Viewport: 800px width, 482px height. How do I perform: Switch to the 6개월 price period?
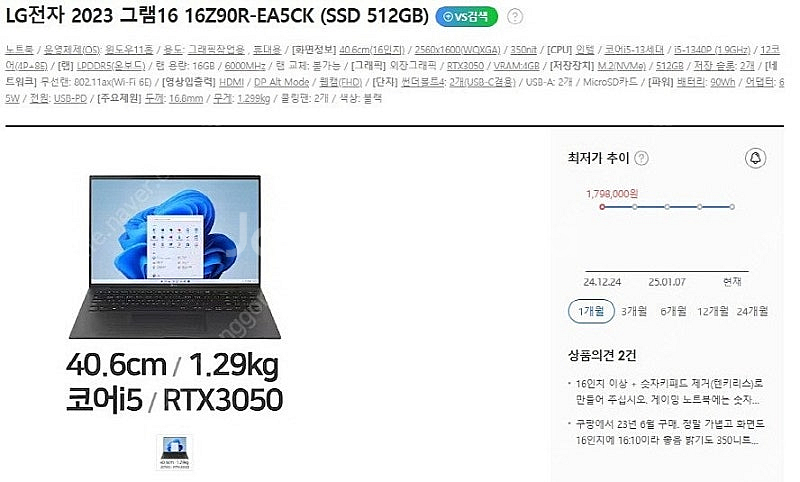click(673, 311)
